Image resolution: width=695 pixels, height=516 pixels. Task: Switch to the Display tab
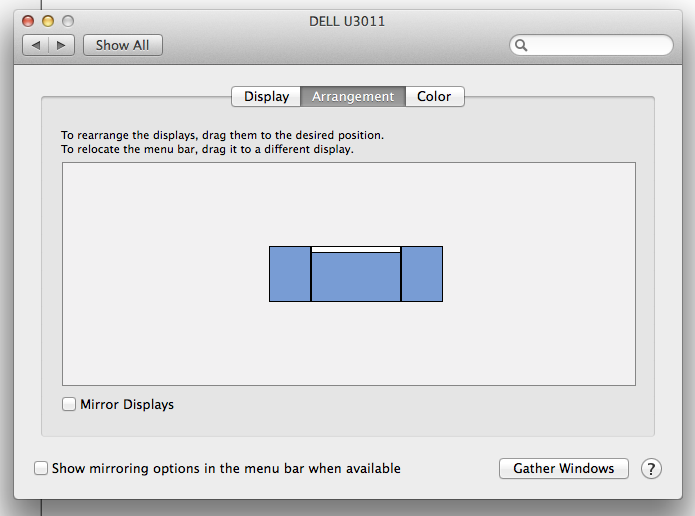coord(266,97)
